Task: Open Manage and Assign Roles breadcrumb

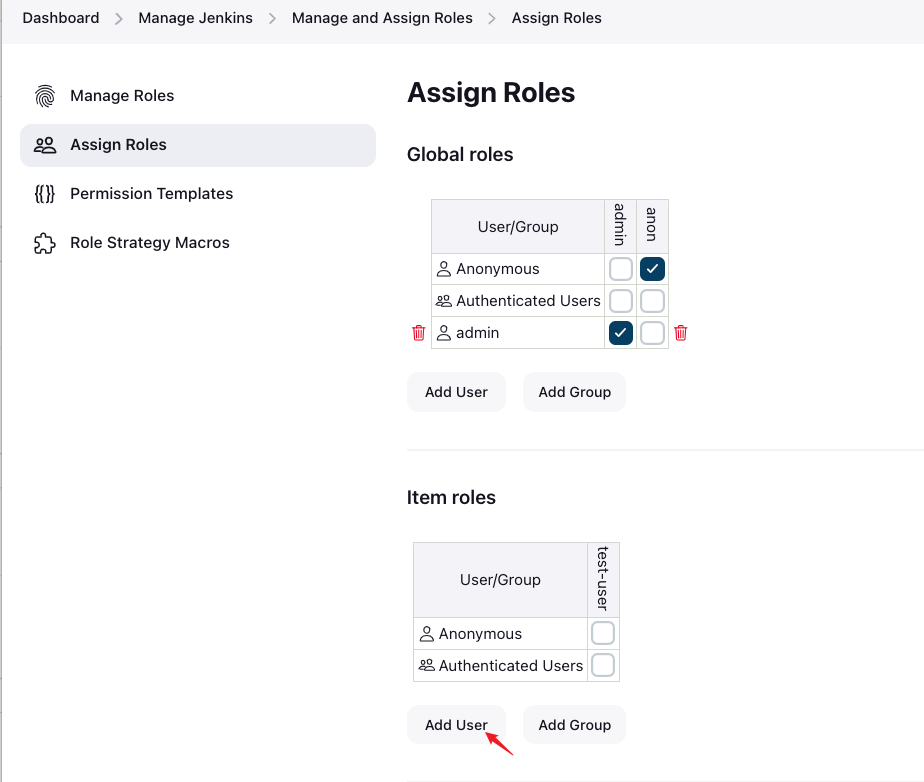Action: click(382, 18)
